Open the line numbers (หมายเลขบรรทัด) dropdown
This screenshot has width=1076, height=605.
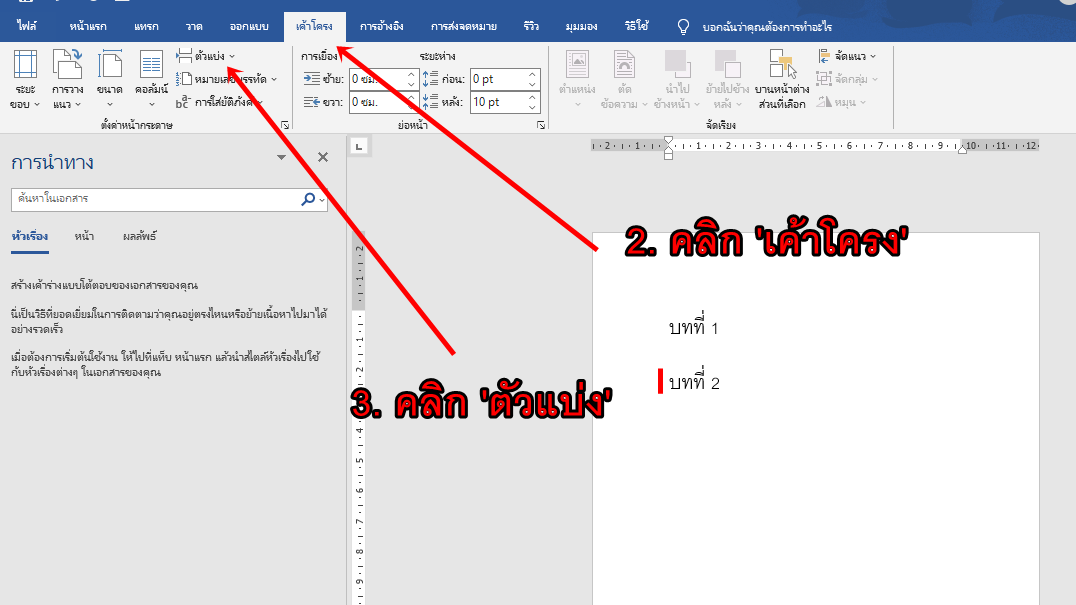[x=226, y=80]
